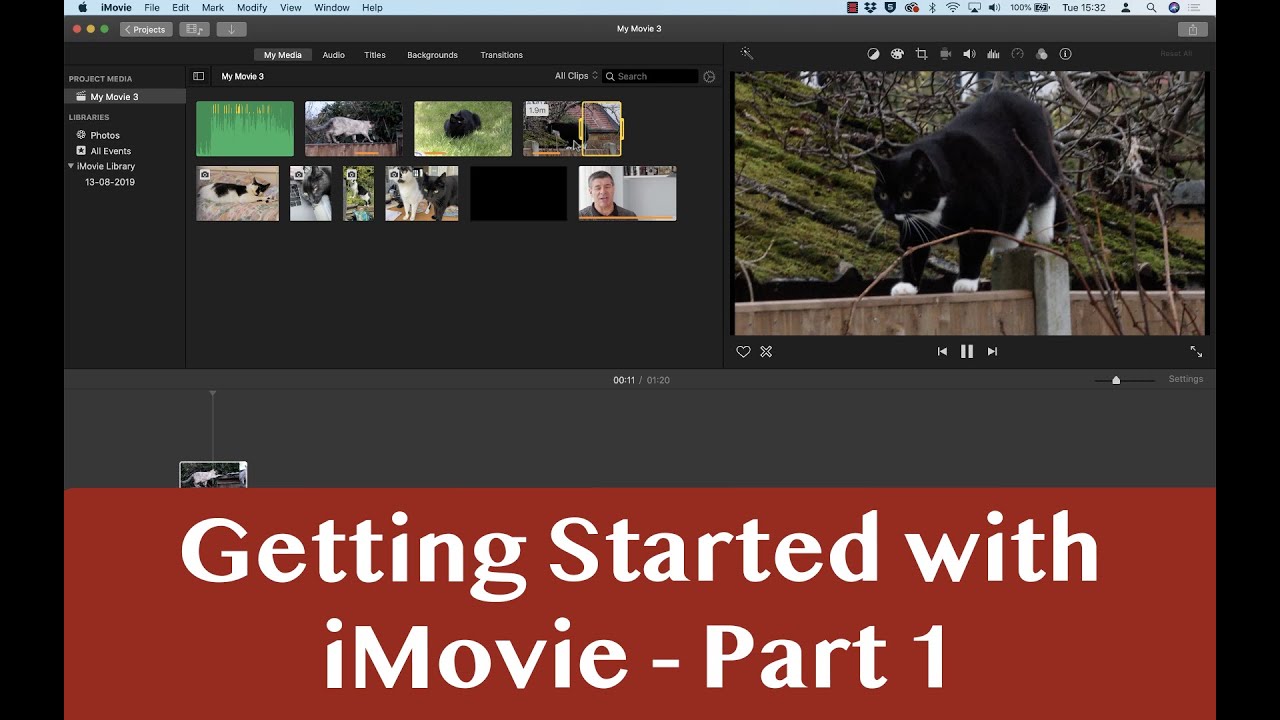Switch to the Backgrounds tab
Image resolution: width=1280 pixels, height=720 pixels.
432,55
